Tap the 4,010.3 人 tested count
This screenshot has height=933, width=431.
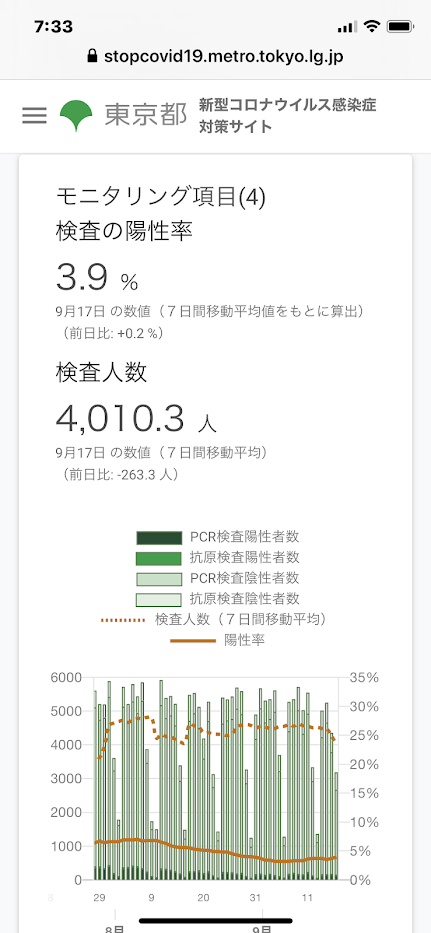point(136,419)
